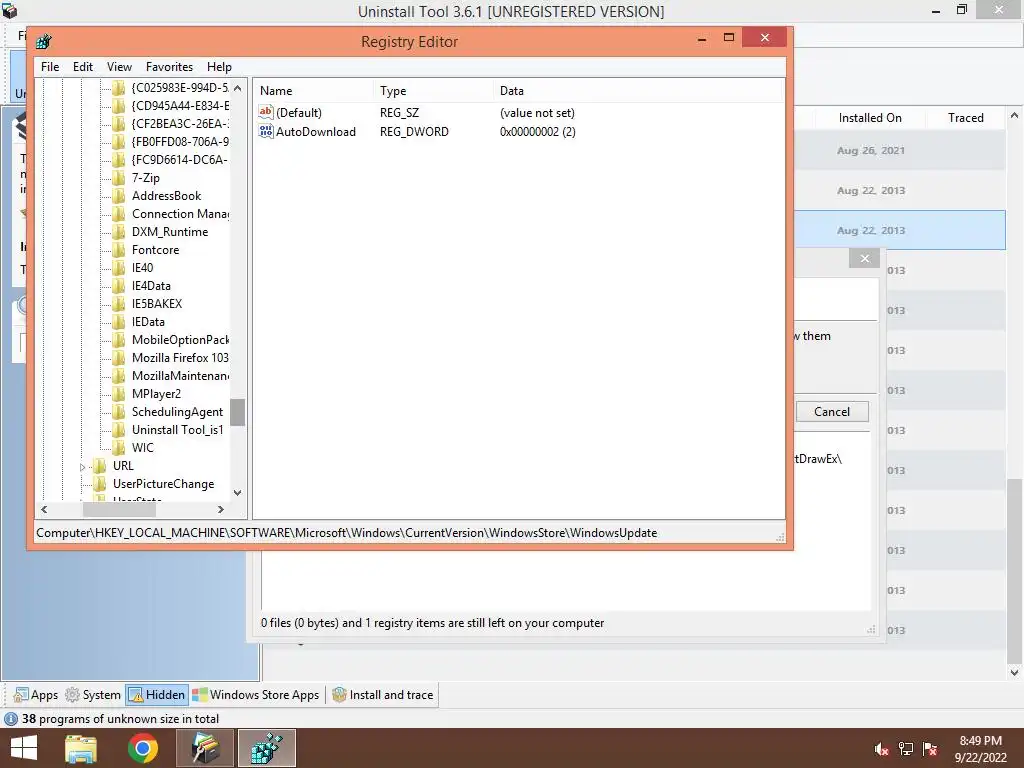Open the Windows Start button
Image resolution: width=1024 pixels, height=768 pixels.
[24, 748]
